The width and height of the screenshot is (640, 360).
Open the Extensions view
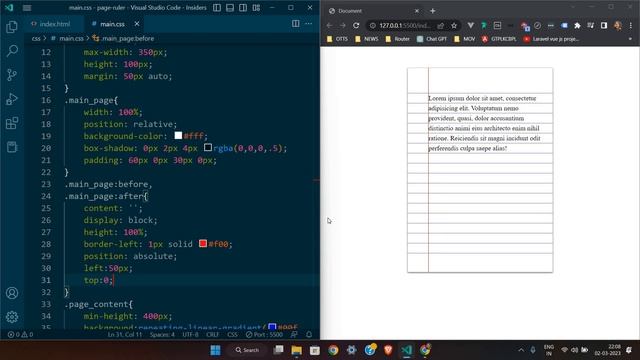(x=12, y=123)
